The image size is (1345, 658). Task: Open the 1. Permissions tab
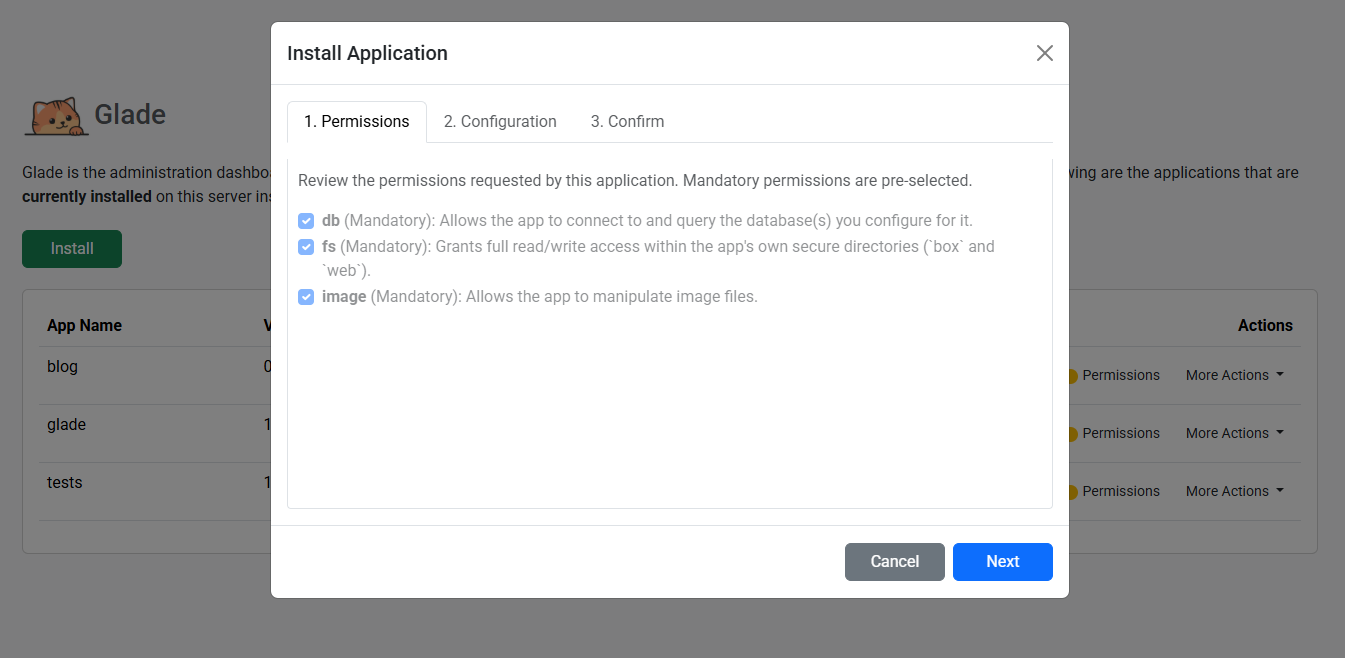[x=357, y=122]
